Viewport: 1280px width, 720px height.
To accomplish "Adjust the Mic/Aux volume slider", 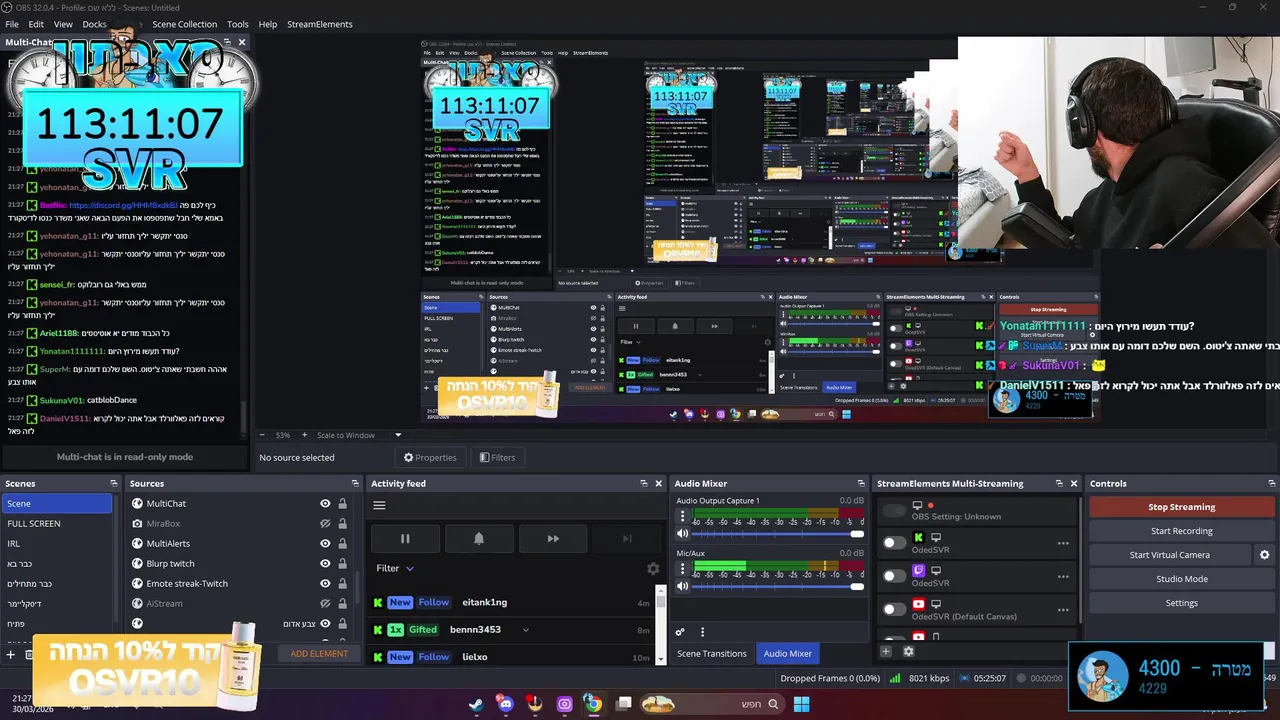I will pos(777,586).
